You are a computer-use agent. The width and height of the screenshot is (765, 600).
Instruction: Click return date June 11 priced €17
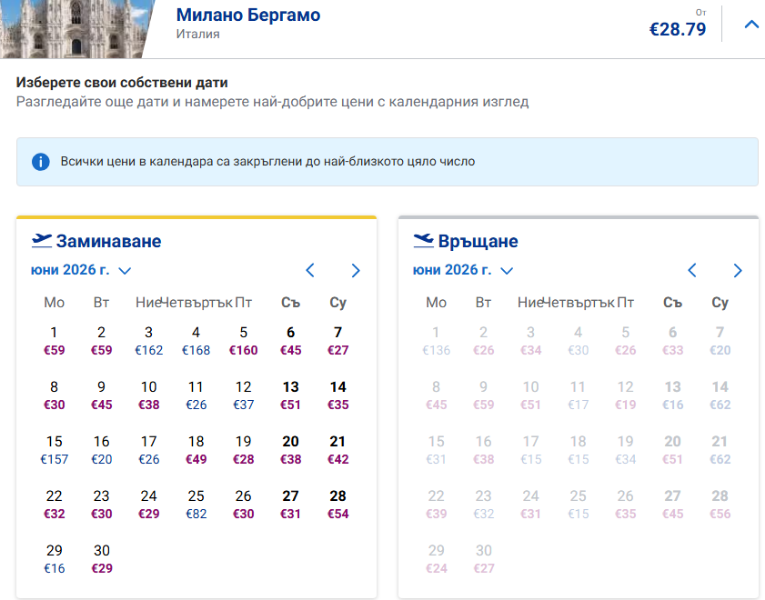(578, 396)
